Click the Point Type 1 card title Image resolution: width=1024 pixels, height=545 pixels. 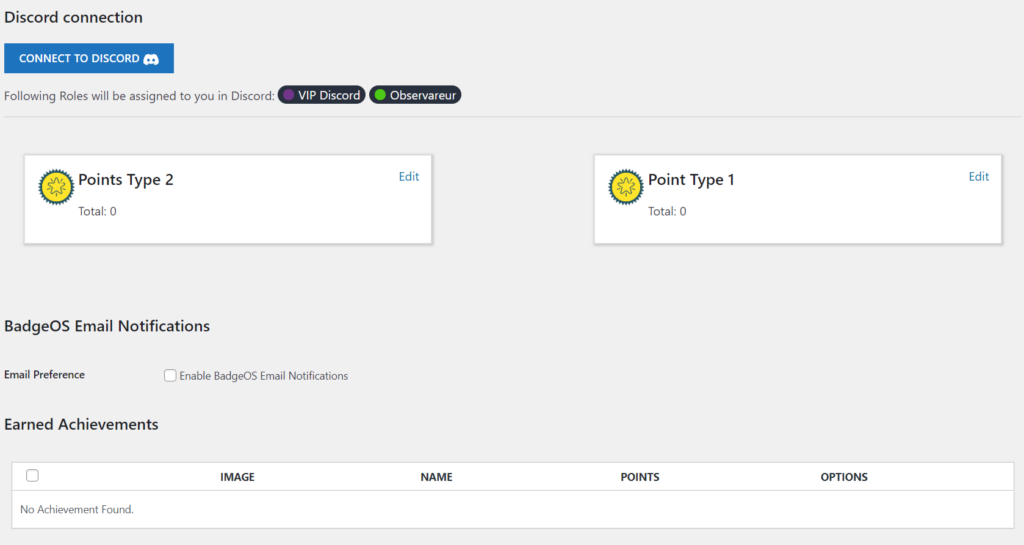coord(691,179)
